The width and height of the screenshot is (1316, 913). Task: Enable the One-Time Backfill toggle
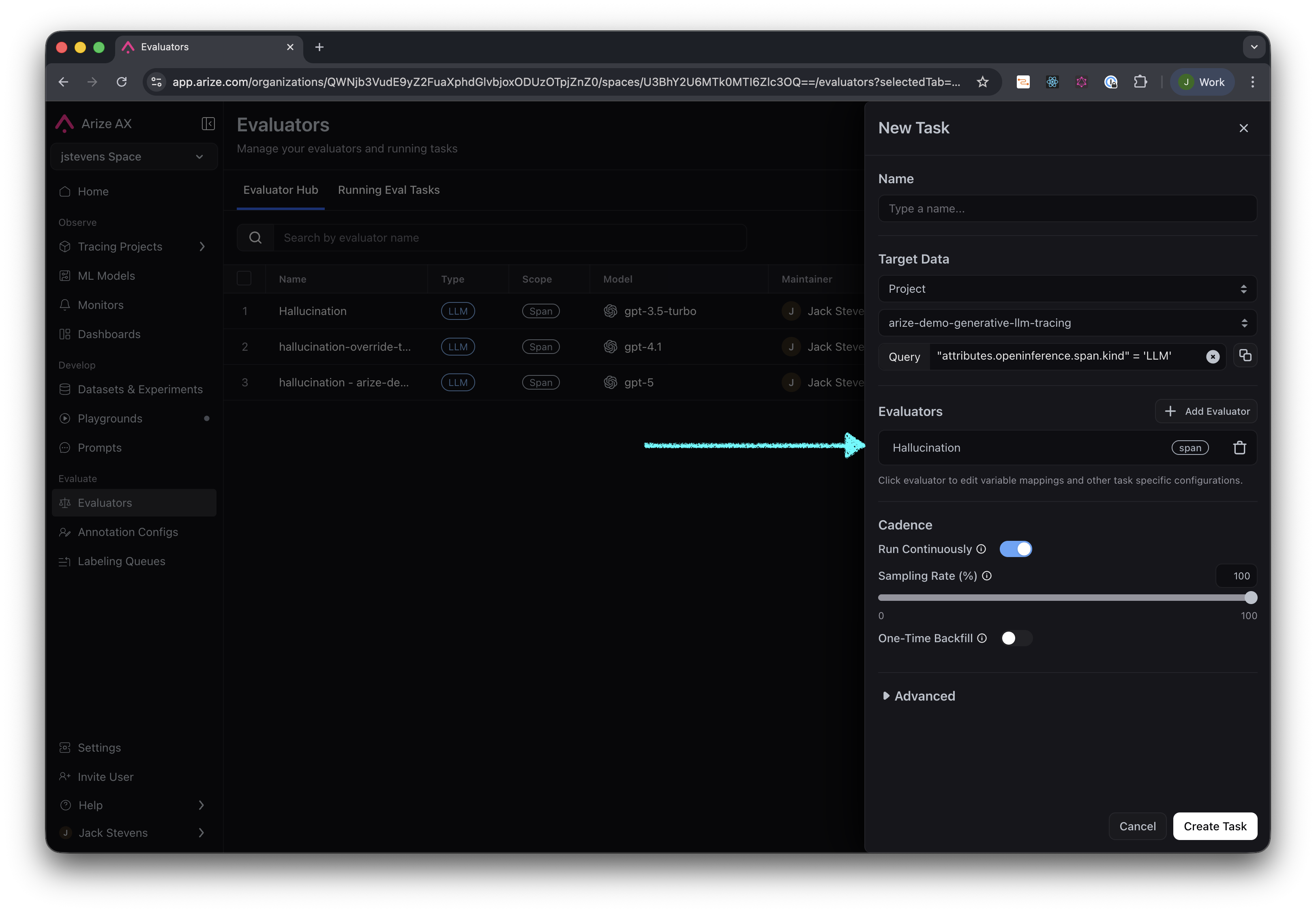pos(1016,639)
